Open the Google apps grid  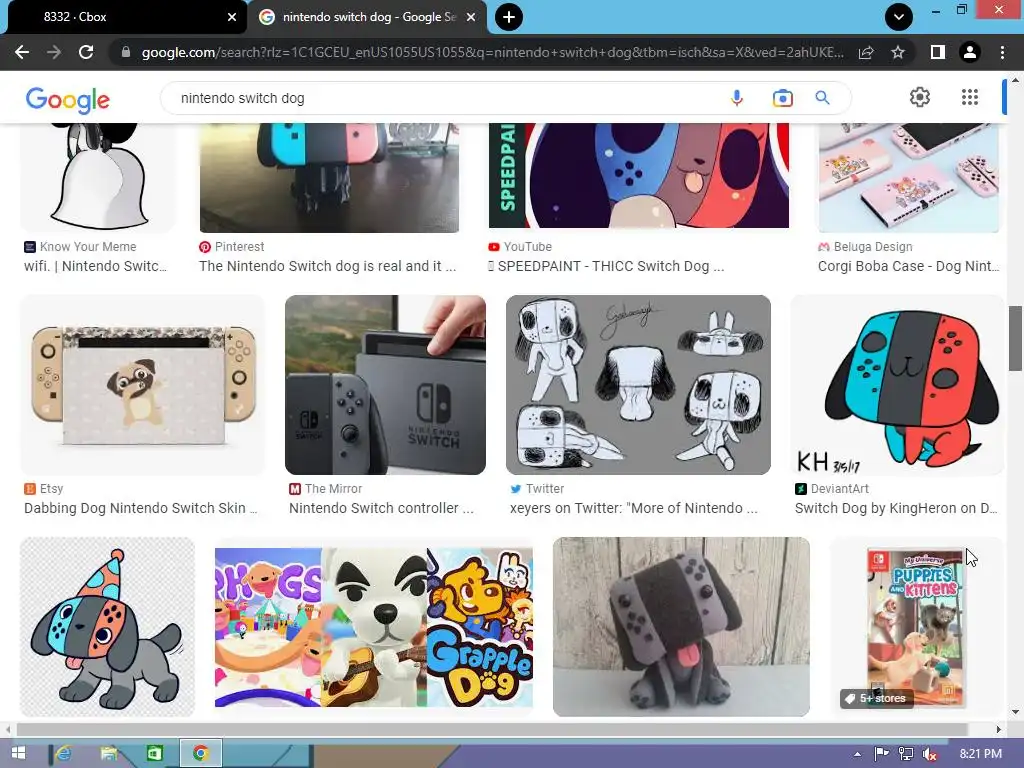[x=970, y=97]
